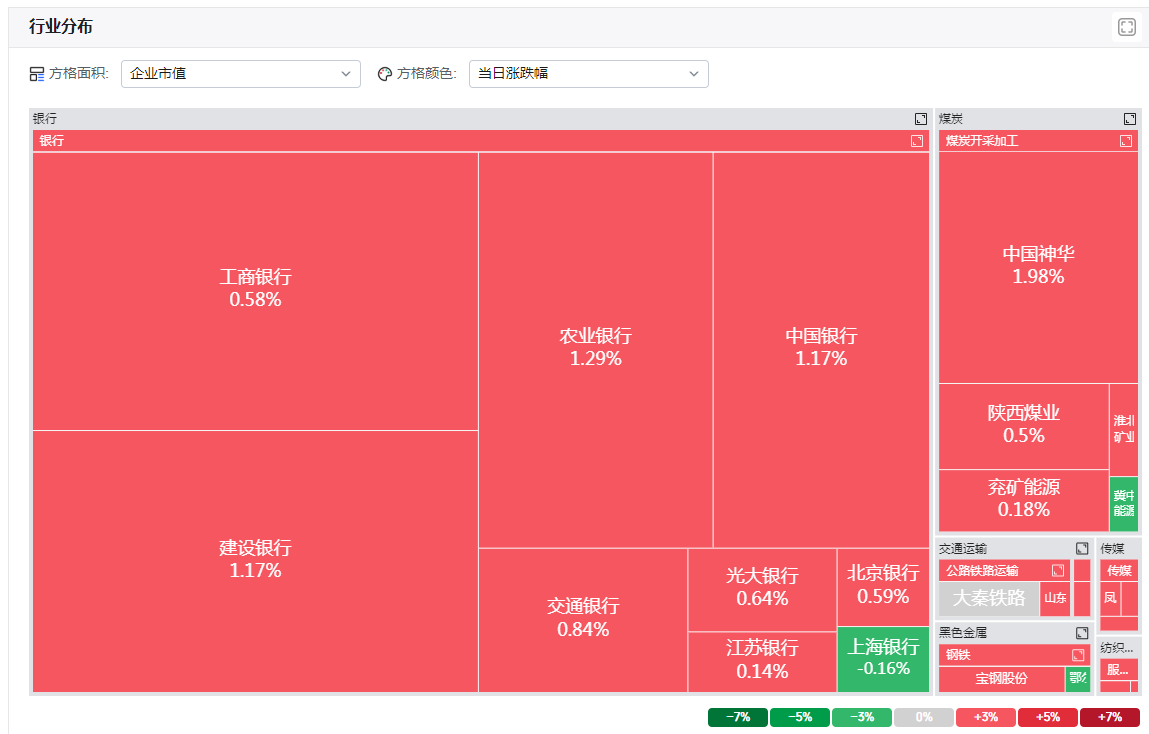This screenshot has height=734, width=1149.
Task: Expand the 钢铁 sub-industry icon
Action: coord(1078,655)
